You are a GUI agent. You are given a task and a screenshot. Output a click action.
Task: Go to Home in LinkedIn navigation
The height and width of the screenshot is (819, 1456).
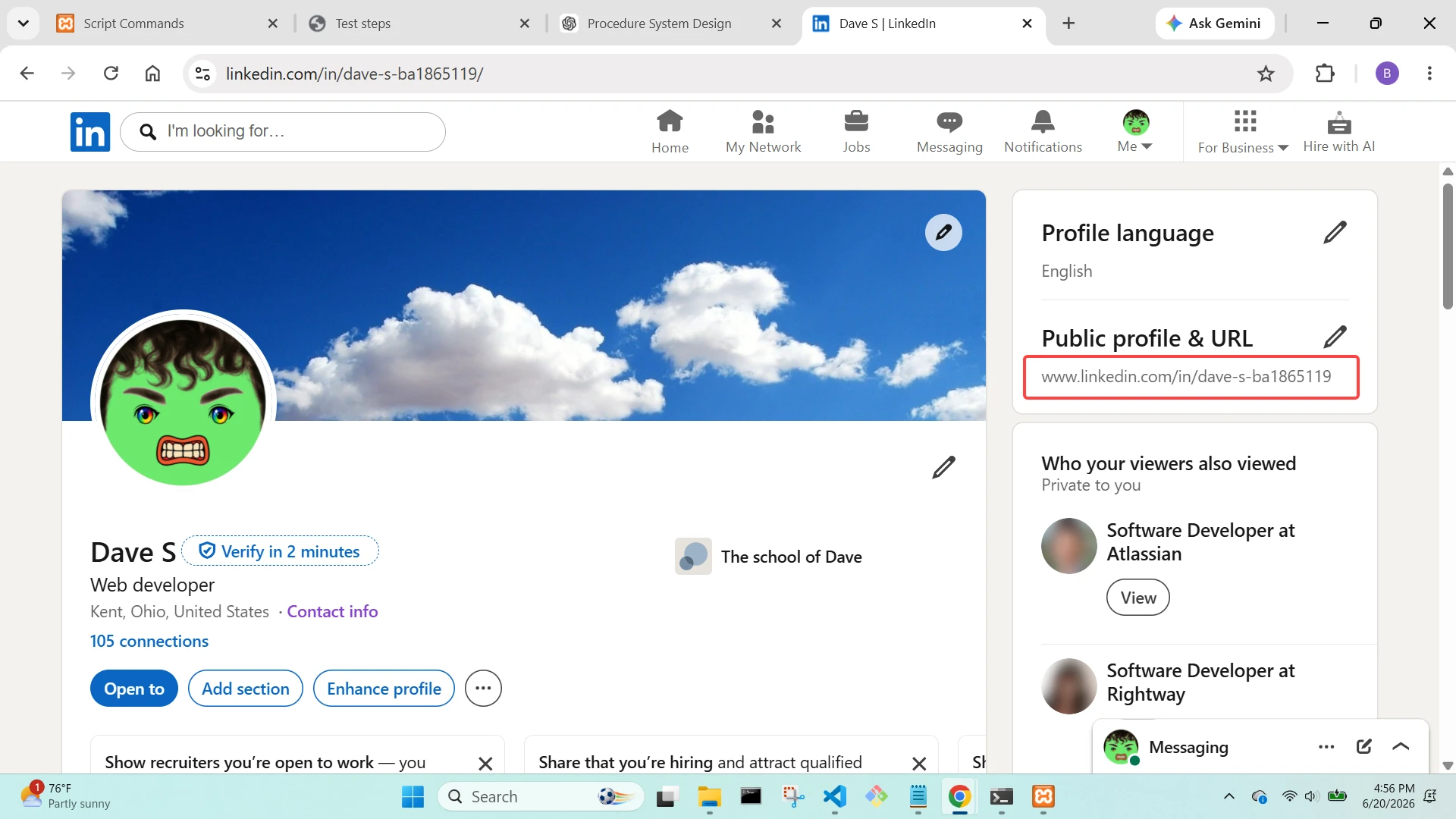(670, 132)
